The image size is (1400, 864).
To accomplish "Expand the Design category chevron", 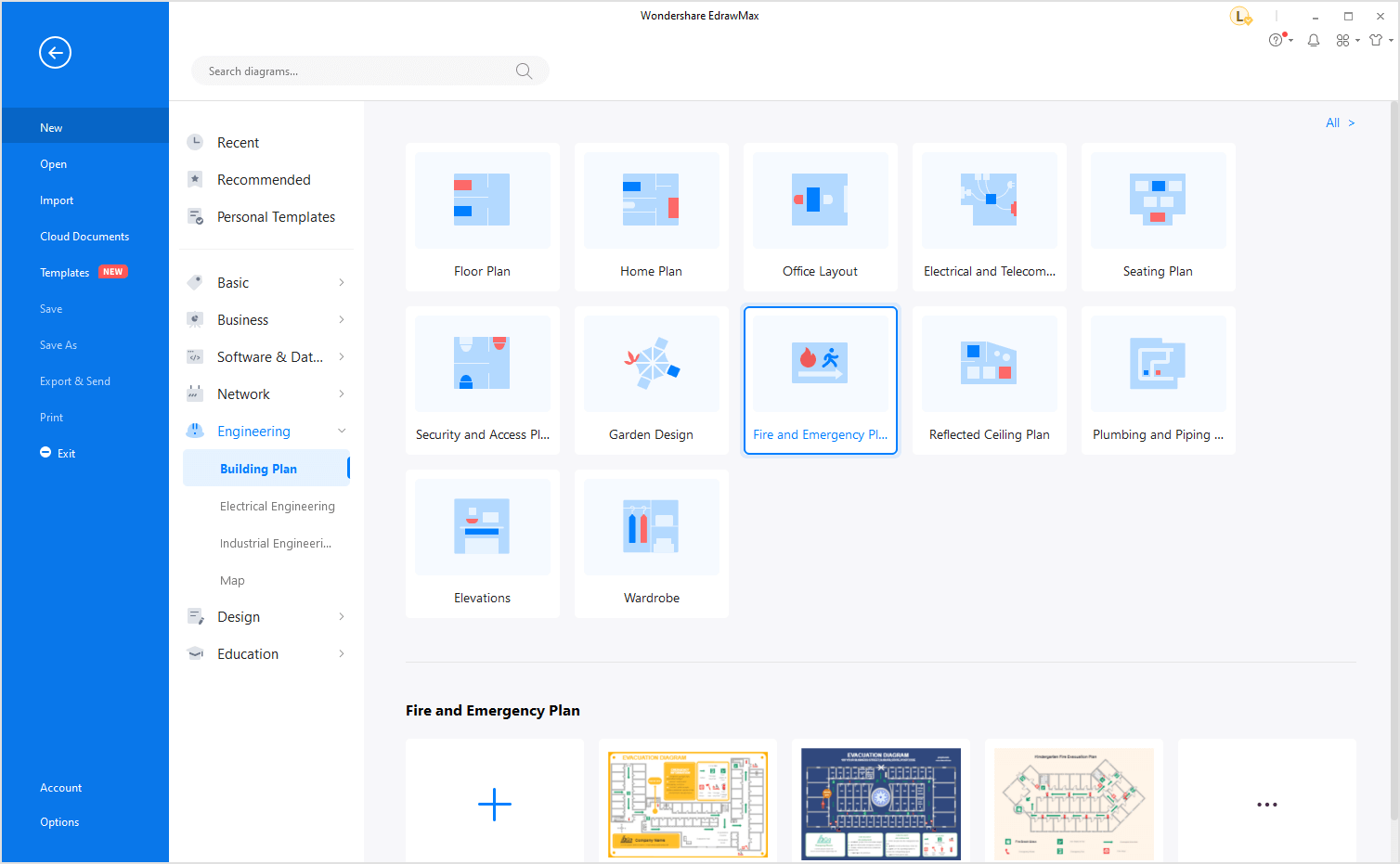I will pyautogui.click(x=342, y=616).
